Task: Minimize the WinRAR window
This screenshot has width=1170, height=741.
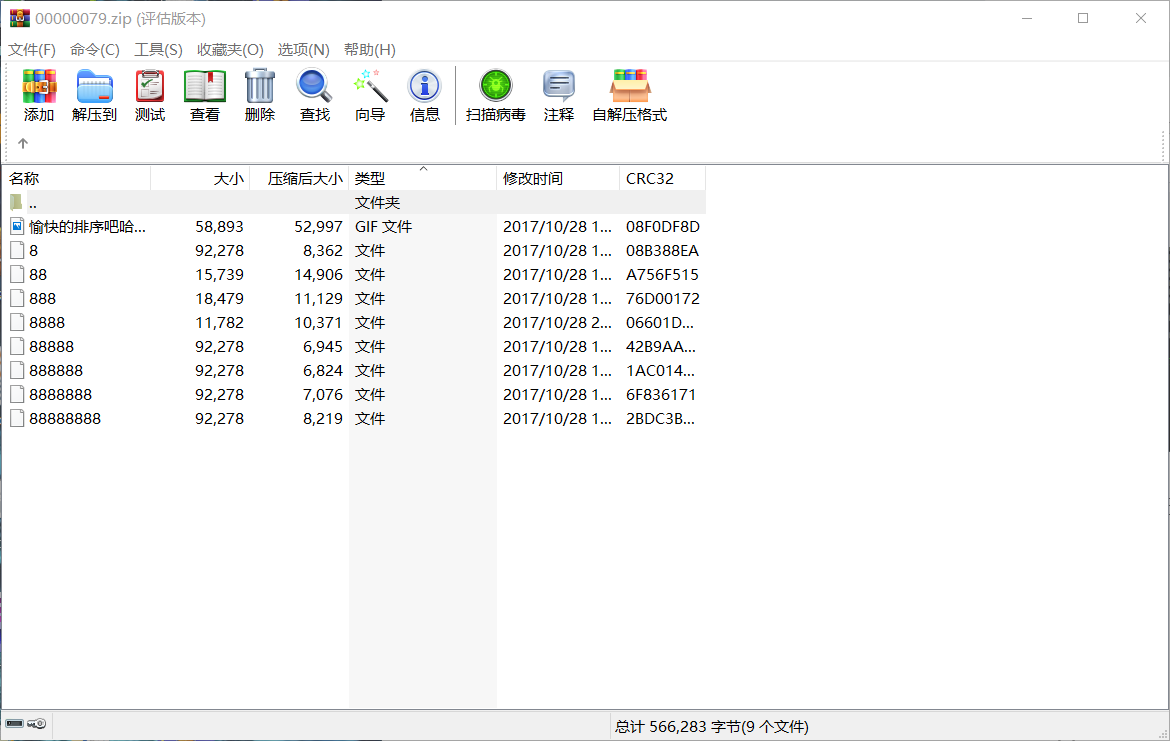Action: (x=1027, y=18)
